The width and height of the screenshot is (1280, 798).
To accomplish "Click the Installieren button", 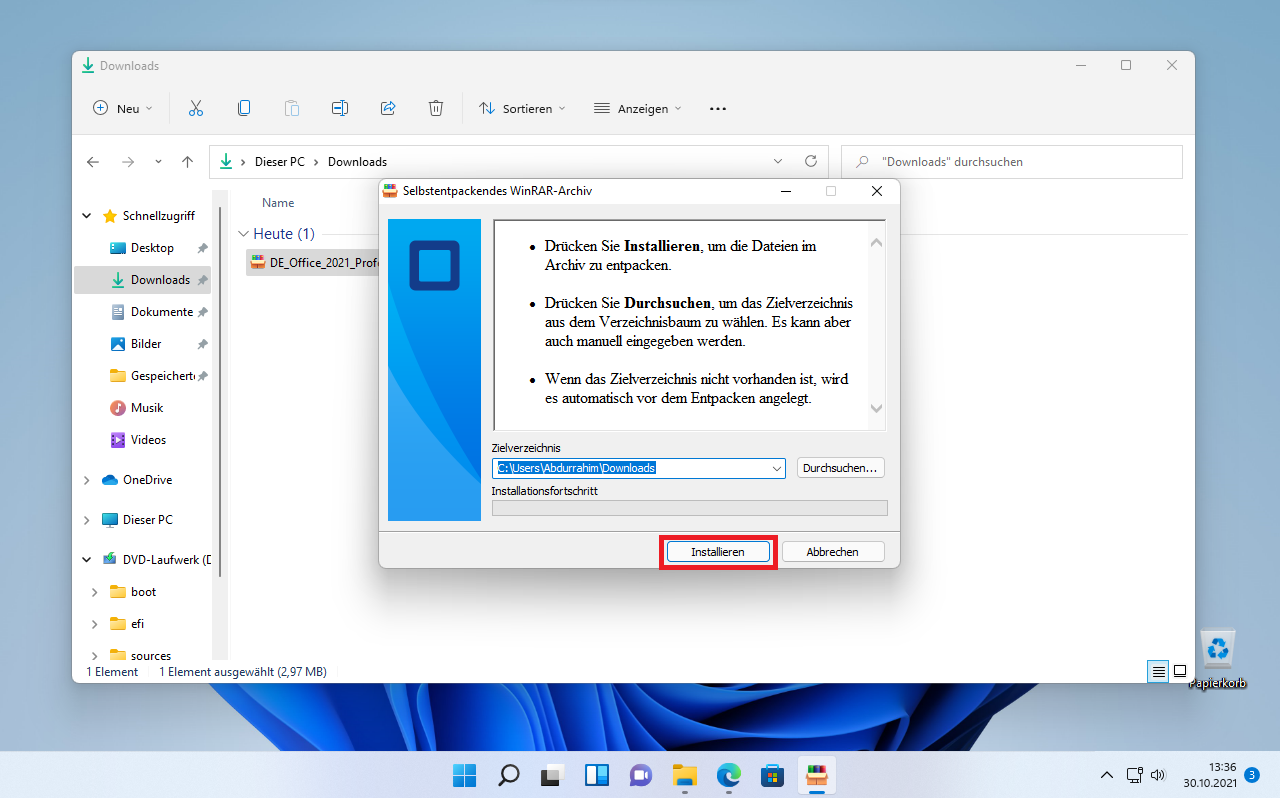I will 718,552.
